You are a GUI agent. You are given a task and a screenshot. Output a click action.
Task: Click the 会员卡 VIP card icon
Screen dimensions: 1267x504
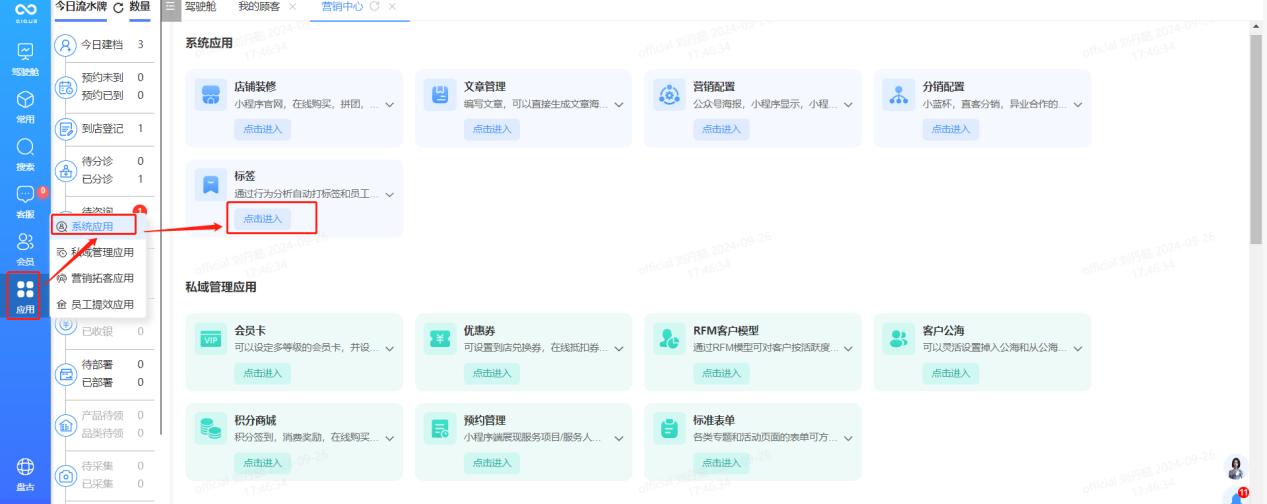(210, 340)
